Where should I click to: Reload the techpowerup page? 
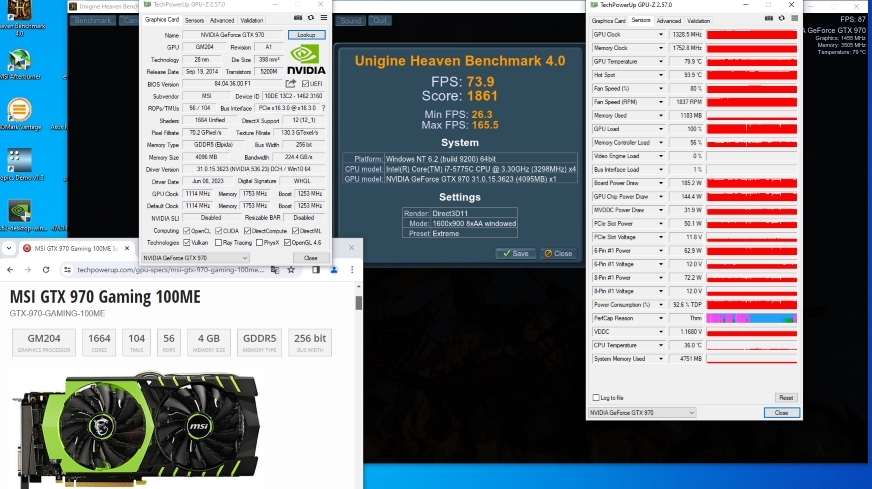pos(46,270)
